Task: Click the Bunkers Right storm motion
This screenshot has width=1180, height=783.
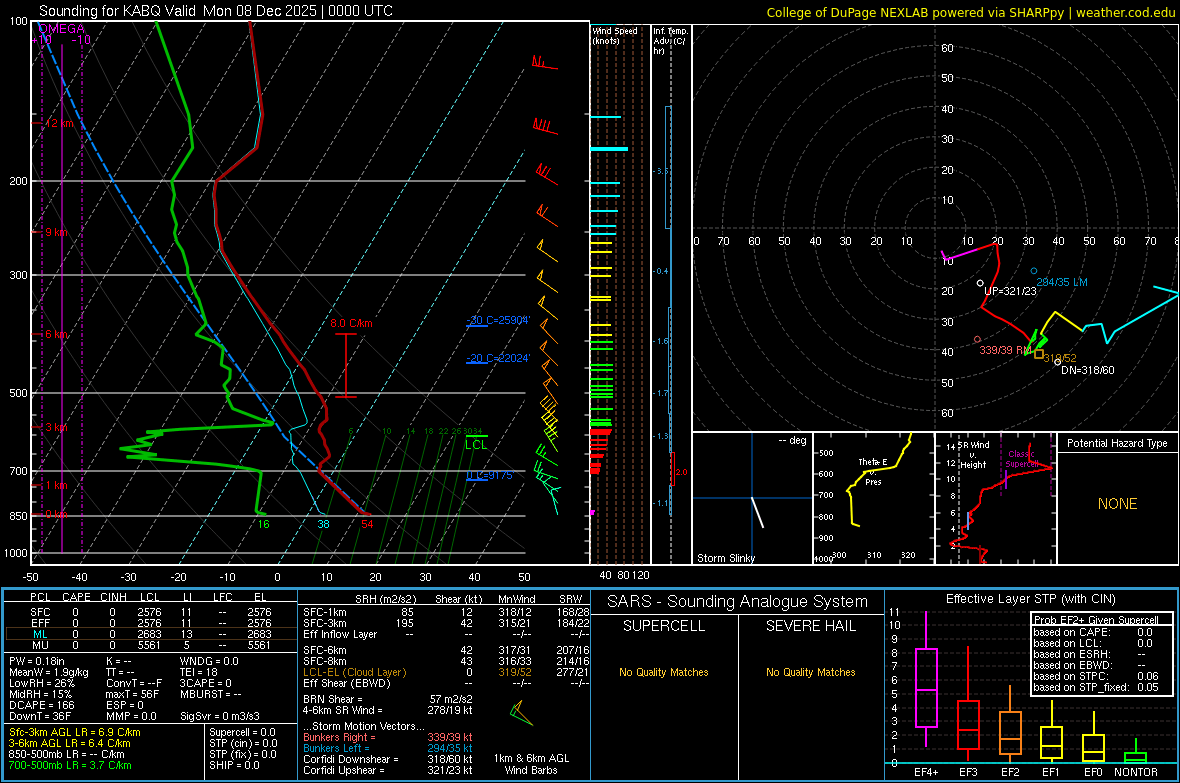Action: coord(388,737)
